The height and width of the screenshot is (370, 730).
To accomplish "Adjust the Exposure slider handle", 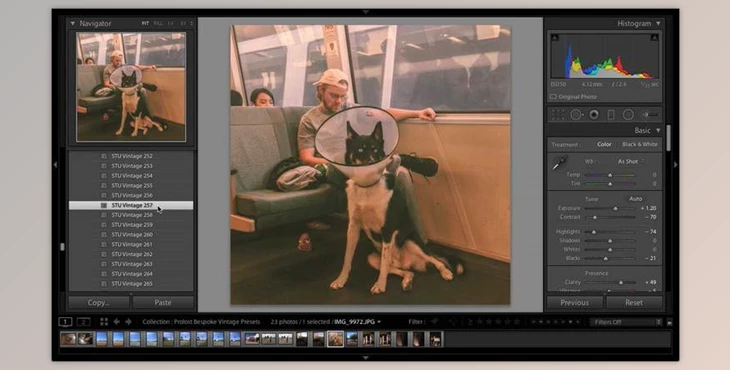I will [x=615, y=209].
